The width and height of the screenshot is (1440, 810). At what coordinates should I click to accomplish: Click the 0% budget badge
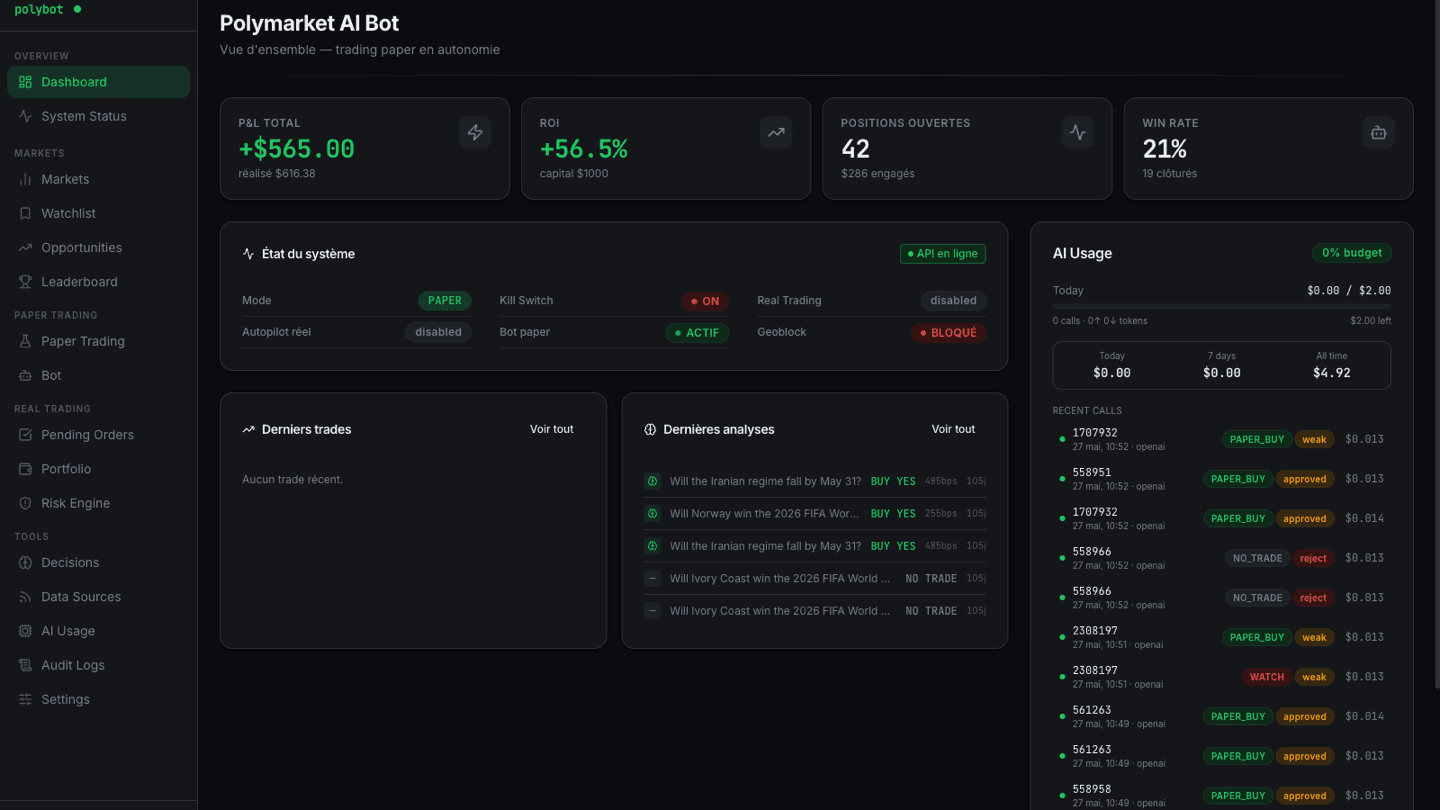pyautogui.click(x=1351, y=253)
